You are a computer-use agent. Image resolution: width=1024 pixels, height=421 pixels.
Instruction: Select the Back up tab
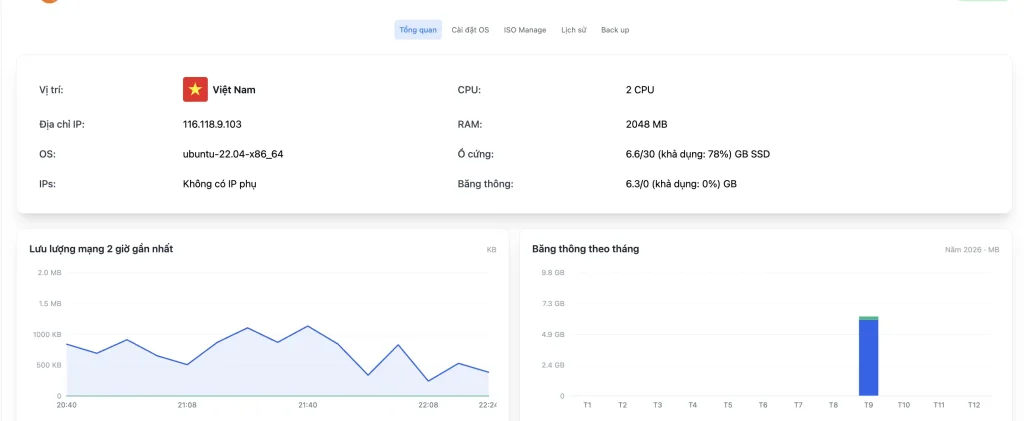coord(615,30)
